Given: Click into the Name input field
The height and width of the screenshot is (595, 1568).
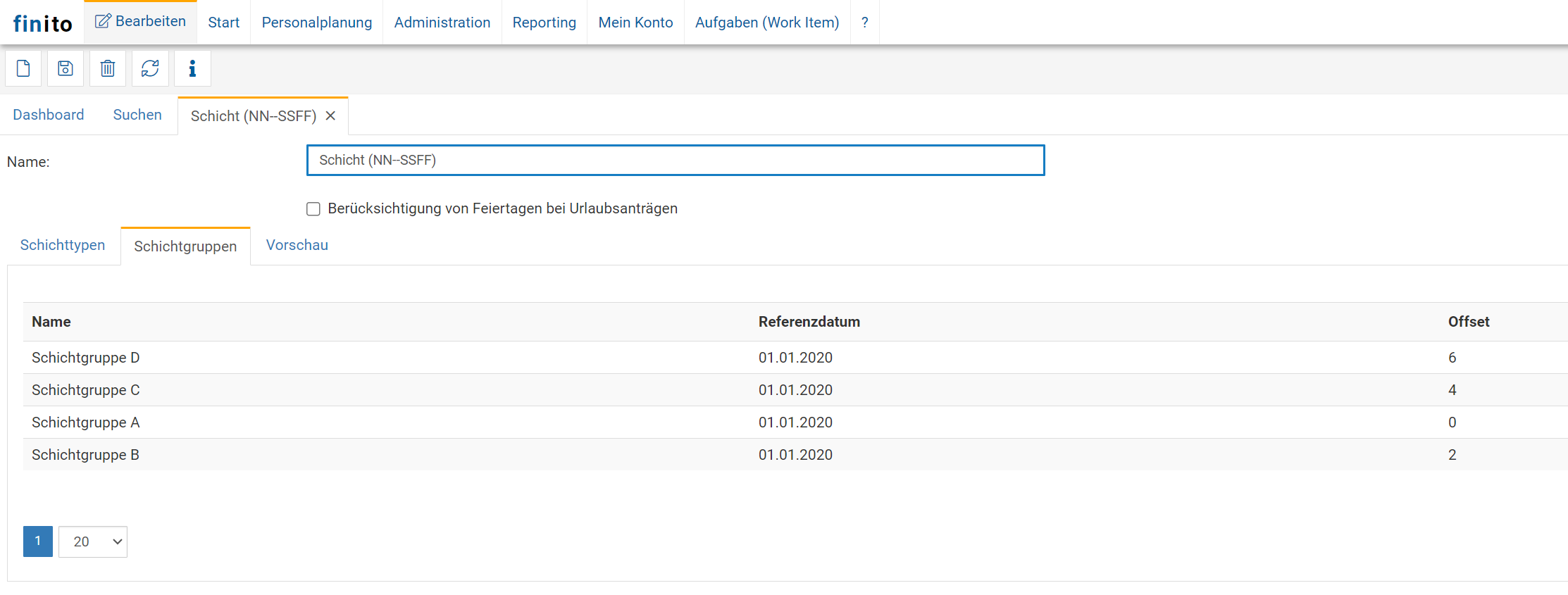Looking at the screenshot, I should tap(675, 161).
